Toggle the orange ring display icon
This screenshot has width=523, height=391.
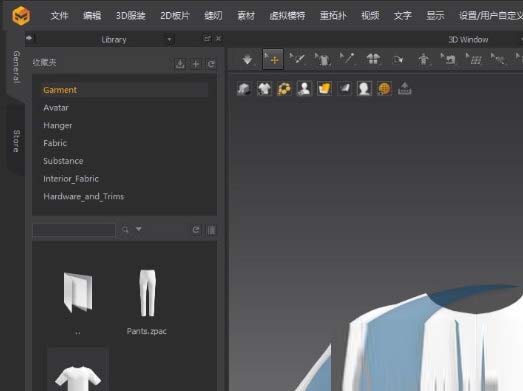pyautogui.click(x=284, y=89)
